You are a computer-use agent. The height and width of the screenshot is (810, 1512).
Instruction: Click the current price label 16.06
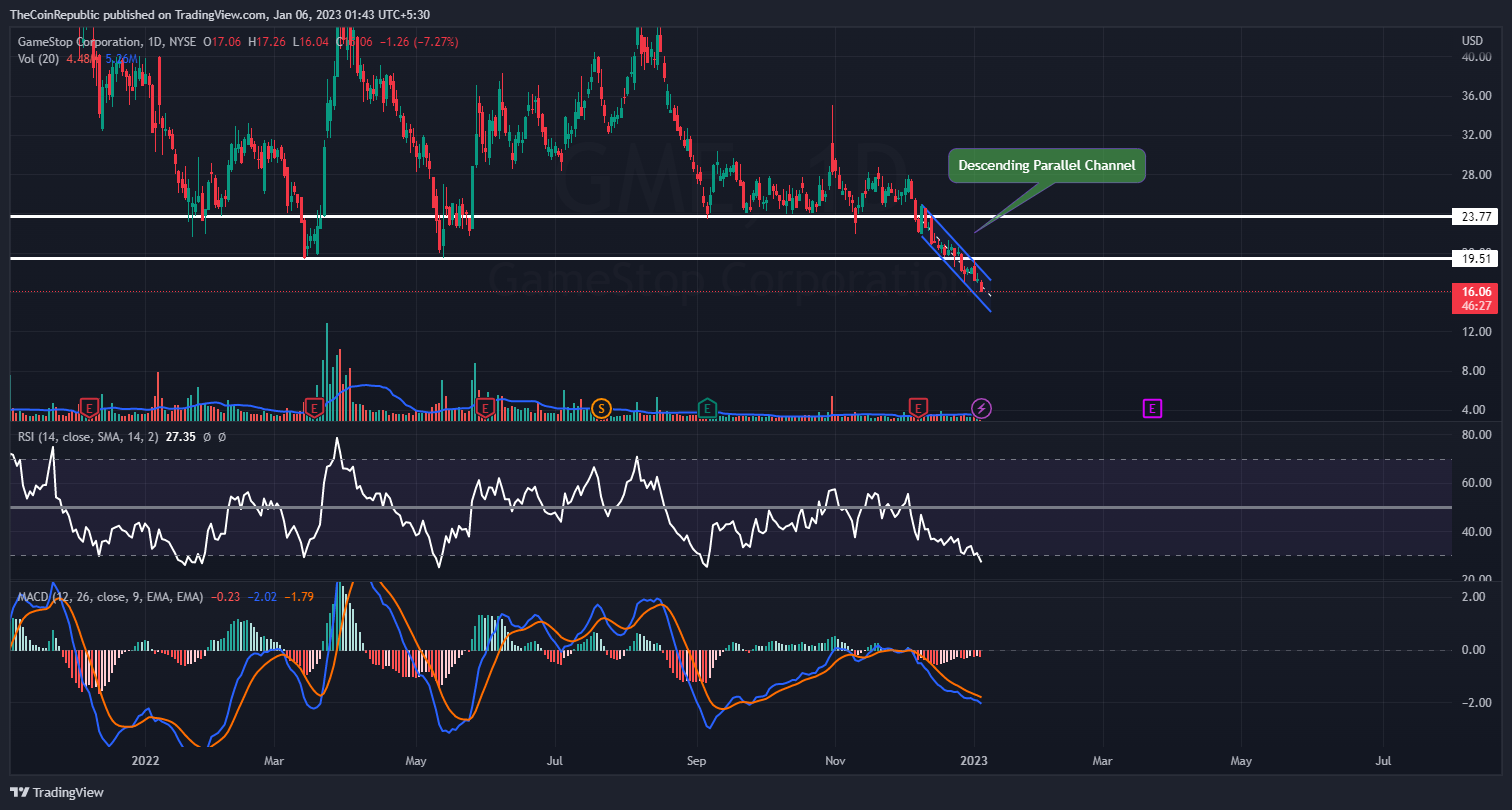[1476, 292]
